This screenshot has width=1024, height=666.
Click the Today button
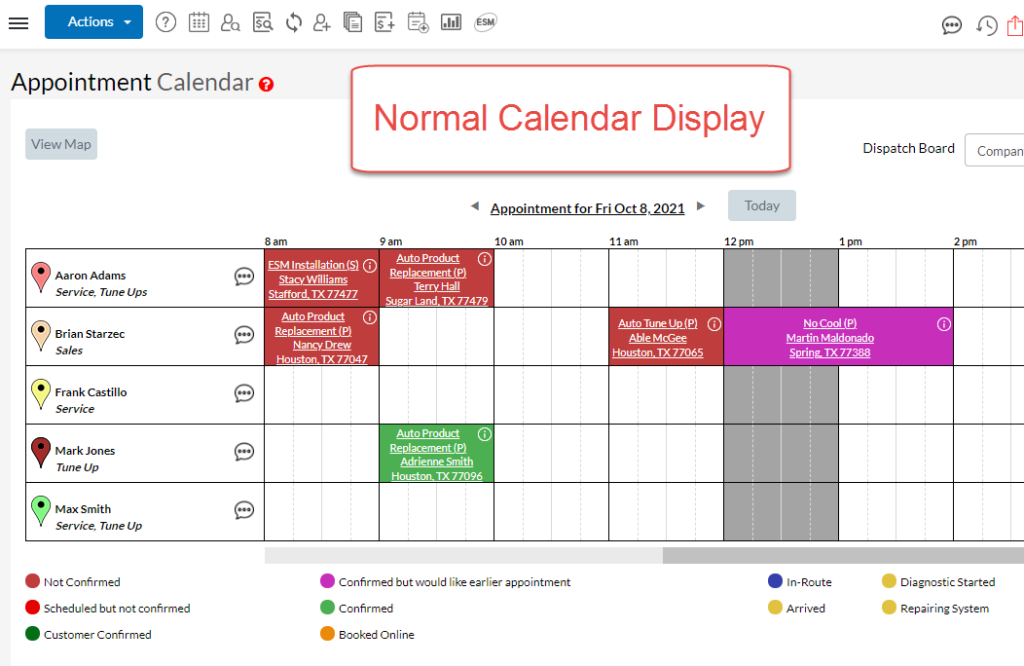pos(761,205)
